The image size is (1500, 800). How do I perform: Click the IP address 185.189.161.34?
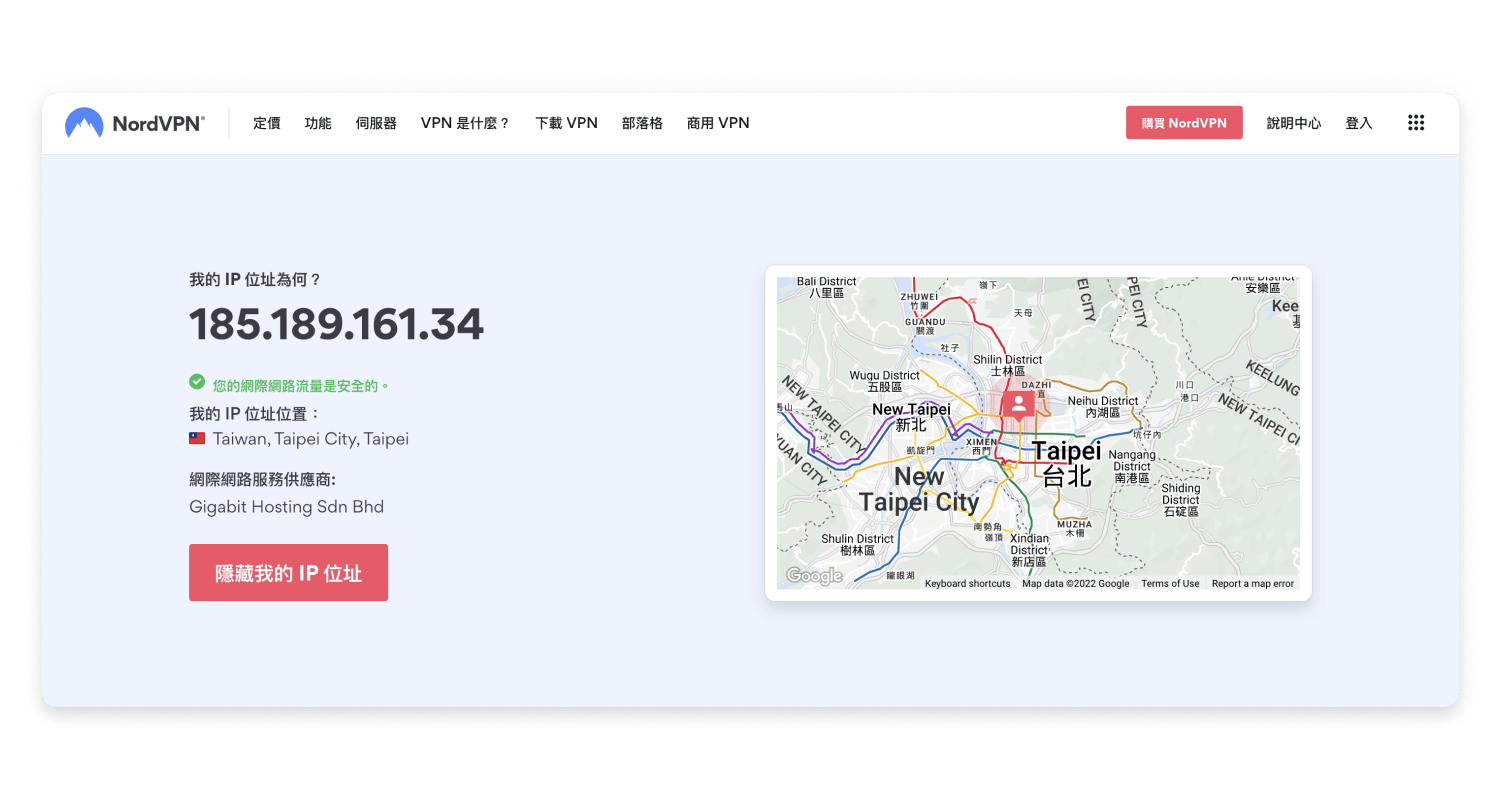[336, 324]
